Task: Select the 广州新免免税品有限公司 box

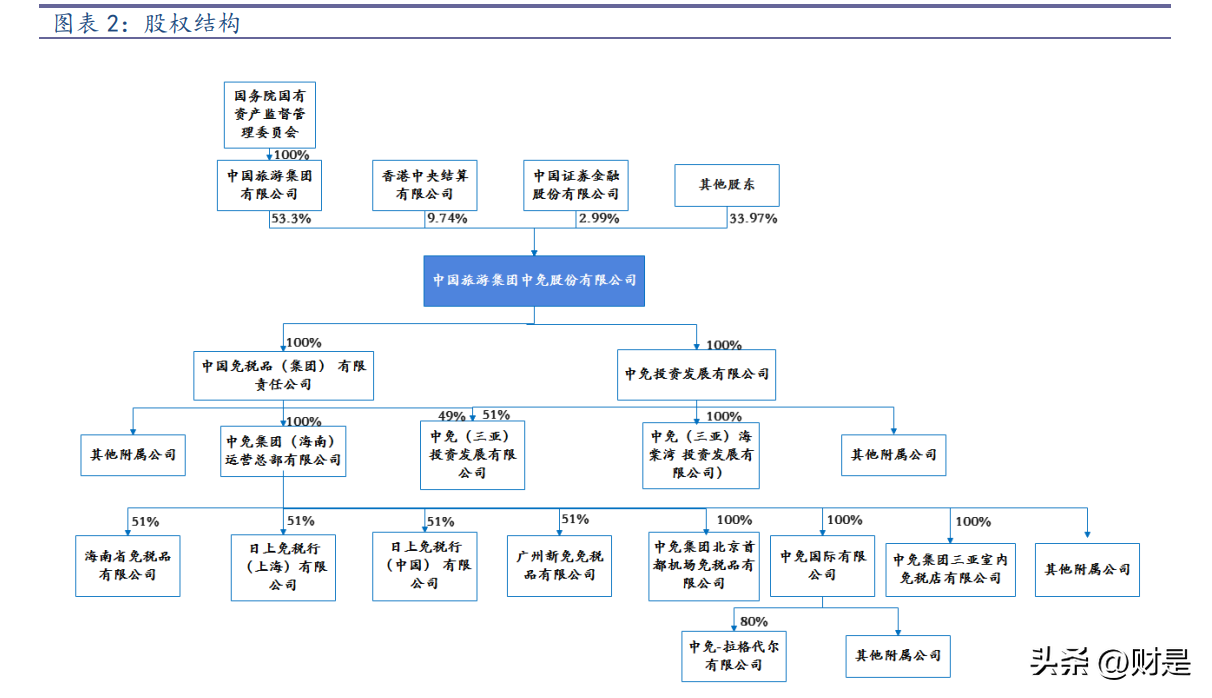Action: (560, 566)
